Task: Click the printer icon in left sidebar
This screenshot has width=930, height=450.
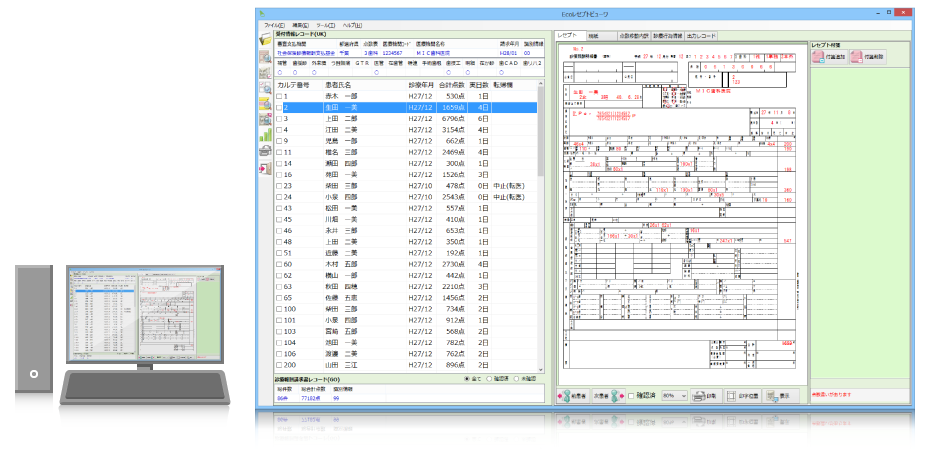Action: [x=265, y=151]
